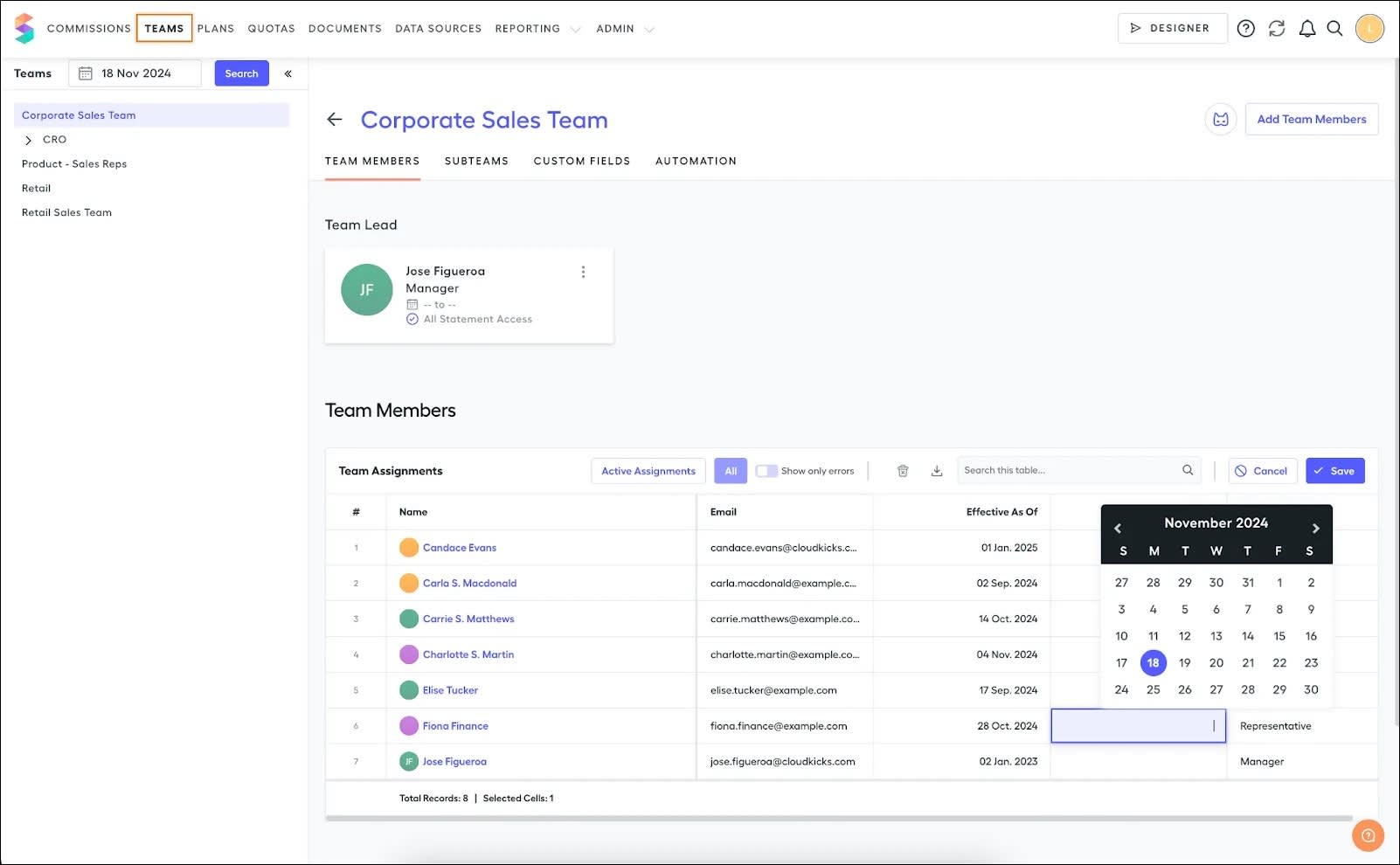Click the orange help bubble icon
The image size is (1400, 865).
(x=1368, y=835)
